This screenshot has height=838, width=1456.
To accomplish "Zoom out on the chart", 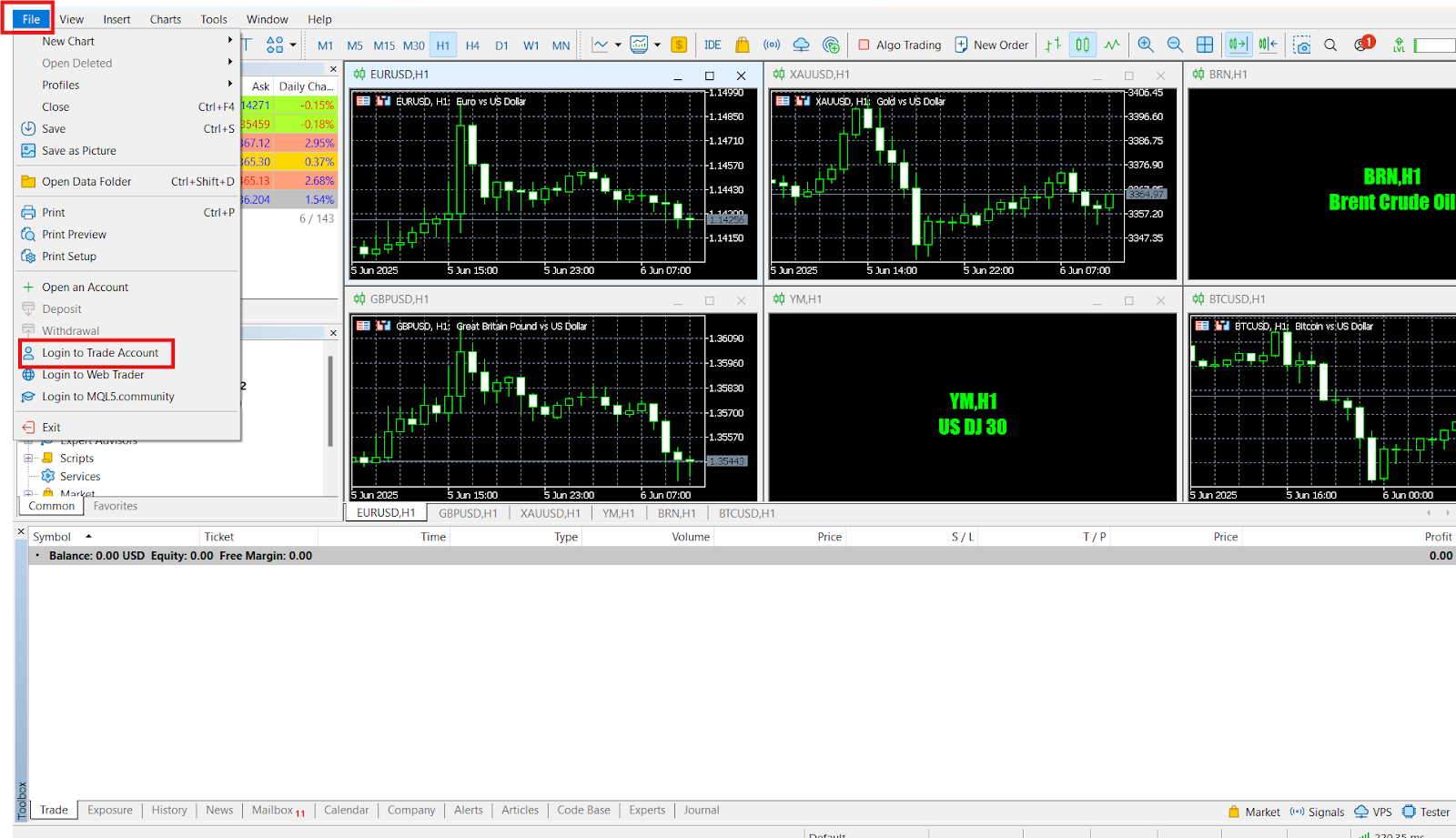I will point(1175,45).
